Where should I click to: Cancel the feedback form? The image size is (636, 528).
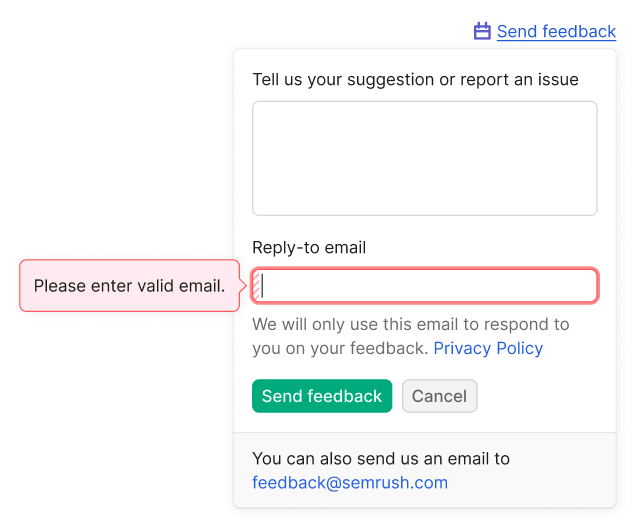439,396
